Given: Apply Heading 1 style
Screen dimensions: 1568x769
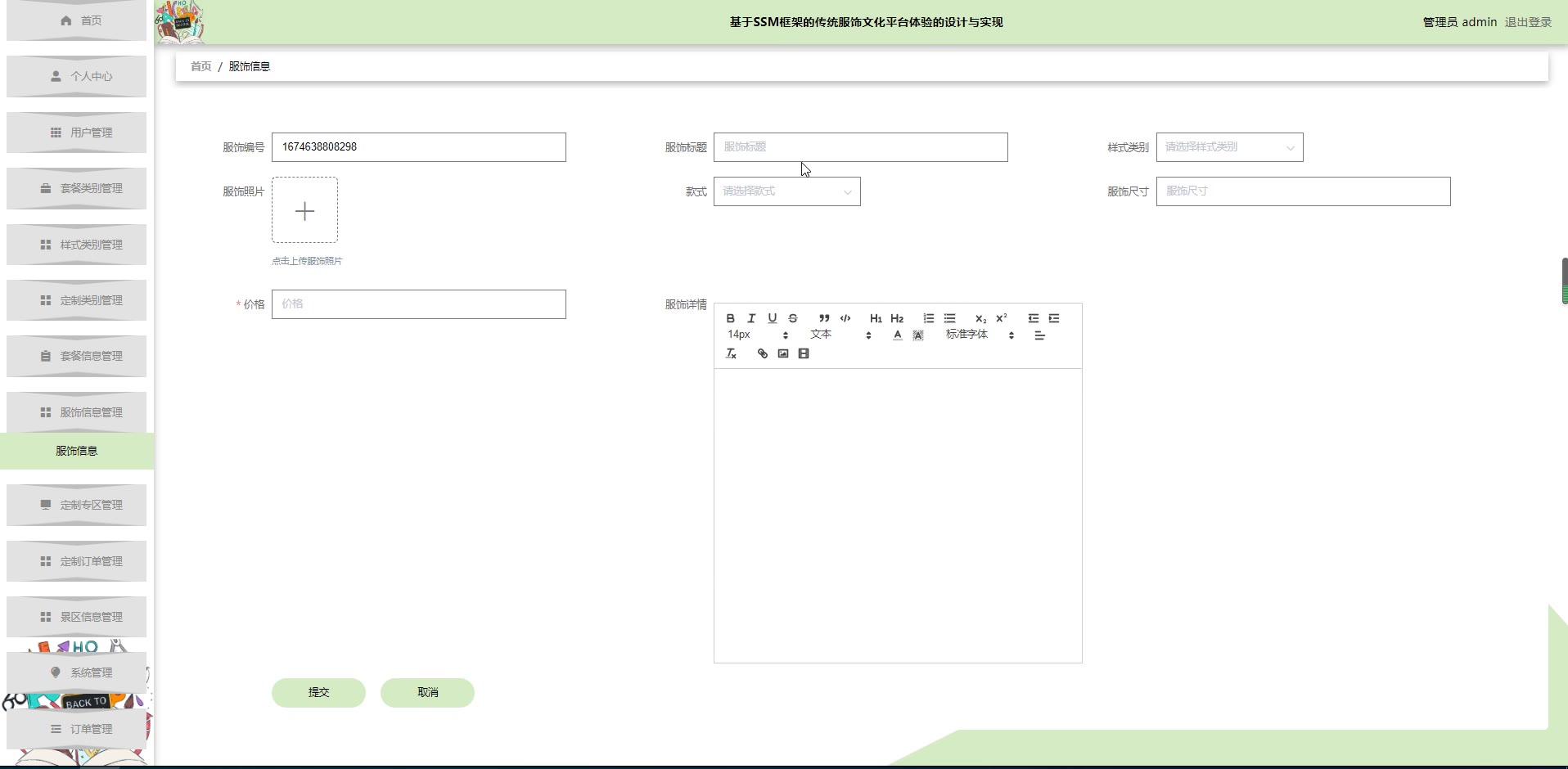Looking at the screenshot, I should pos(876,318).
